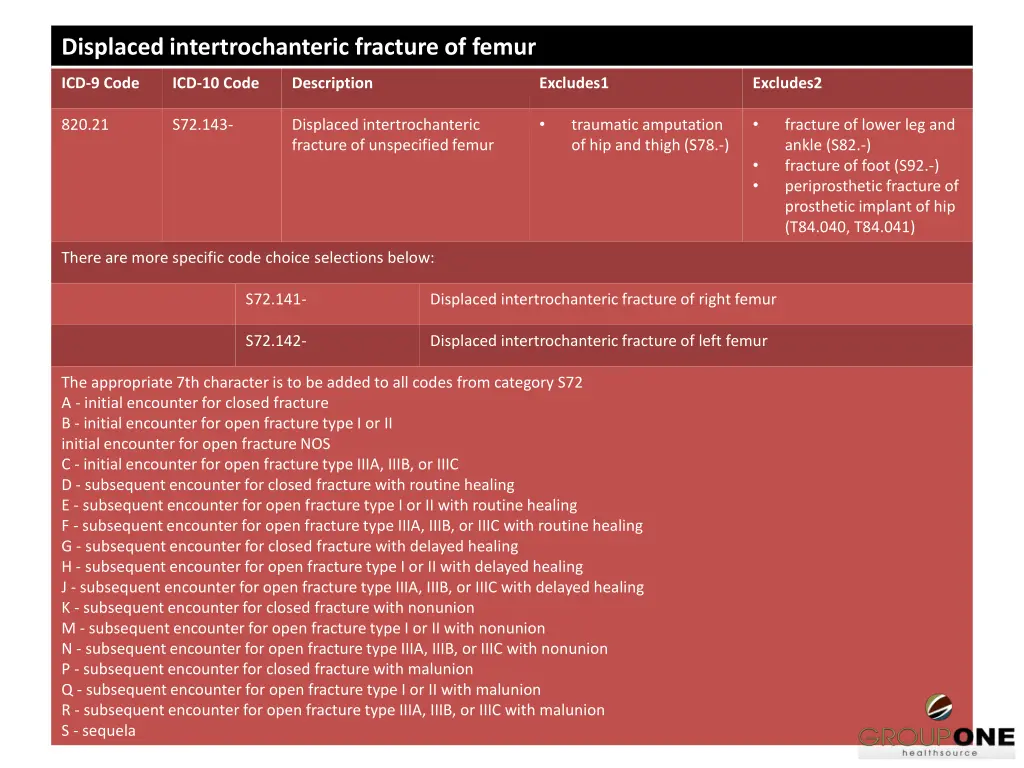The image size is (1024, 768).
Task: Click 'traumatic amputation of hip and thigh (S78.-)'
Action: [x=650, y=135]
